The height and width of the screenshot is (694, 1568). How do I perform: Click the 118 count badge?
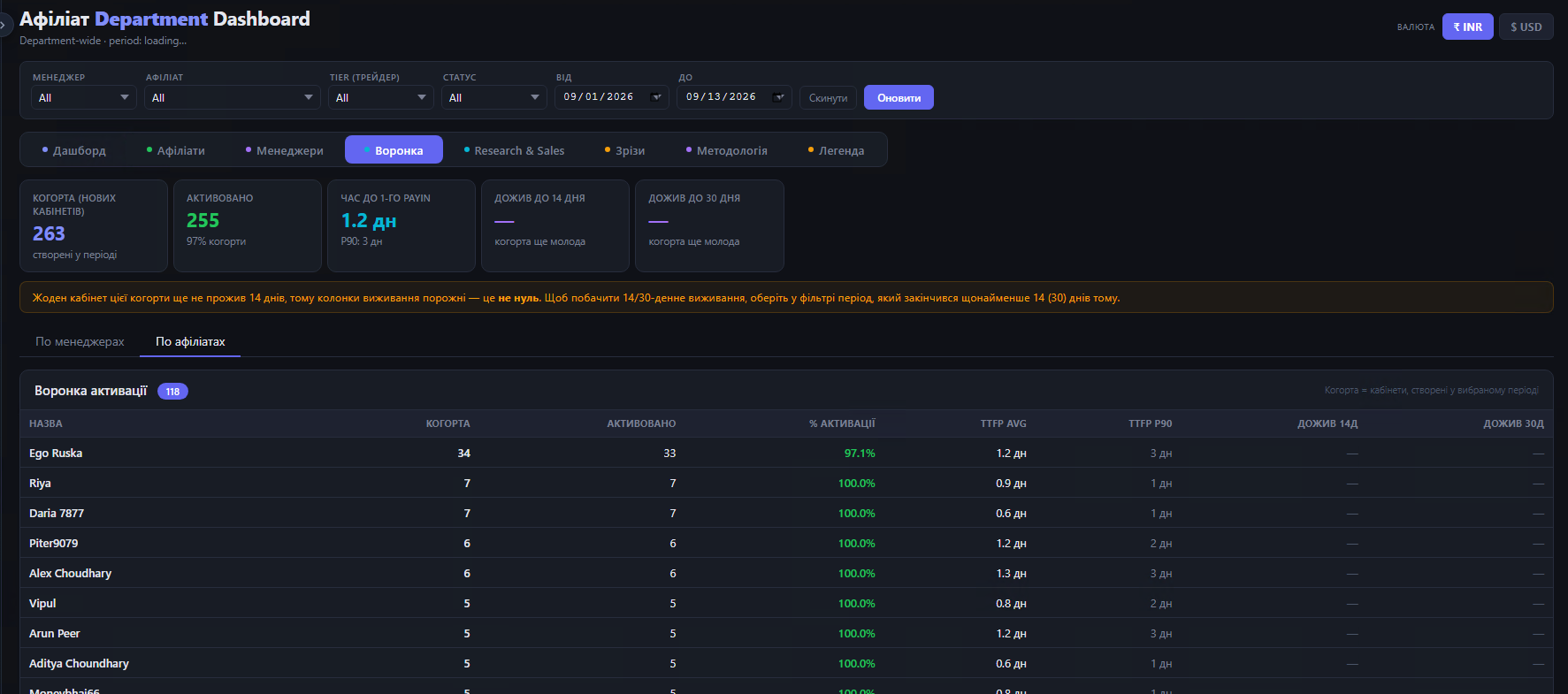pos(172,391)
